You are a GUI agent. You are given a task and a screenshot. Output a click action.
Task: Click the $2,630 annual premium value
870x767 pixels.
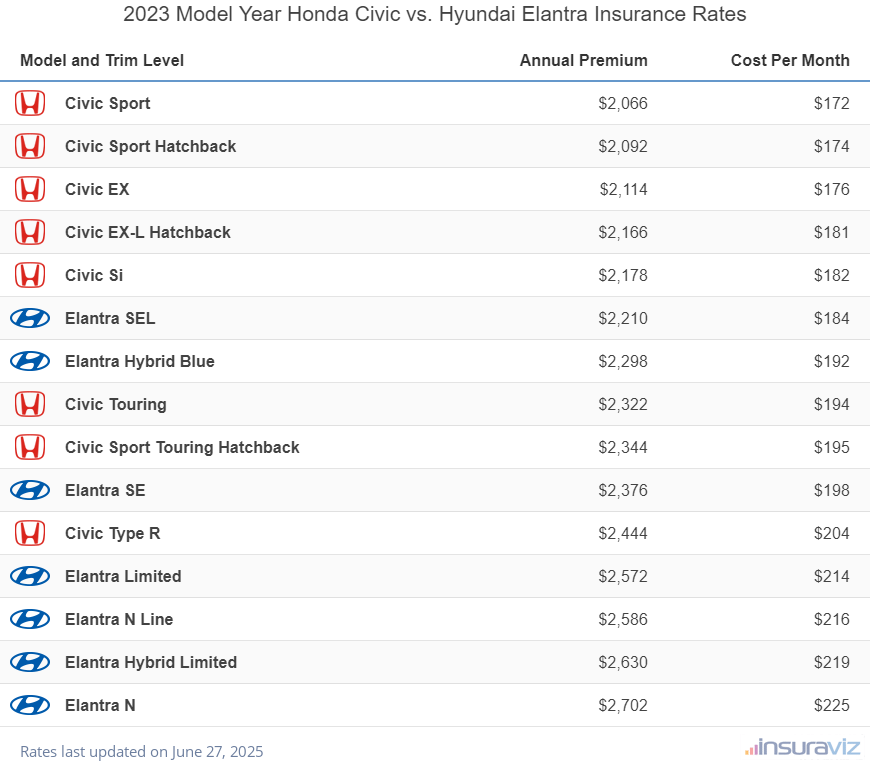(x=623, y=663)
